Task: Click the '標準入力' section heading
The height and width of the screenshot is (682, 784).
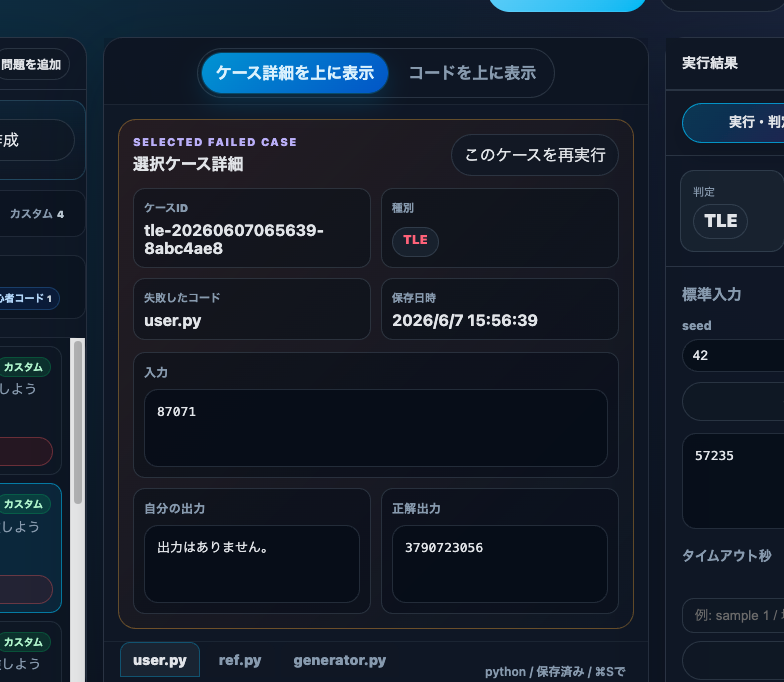Action: tap(712, 294)
